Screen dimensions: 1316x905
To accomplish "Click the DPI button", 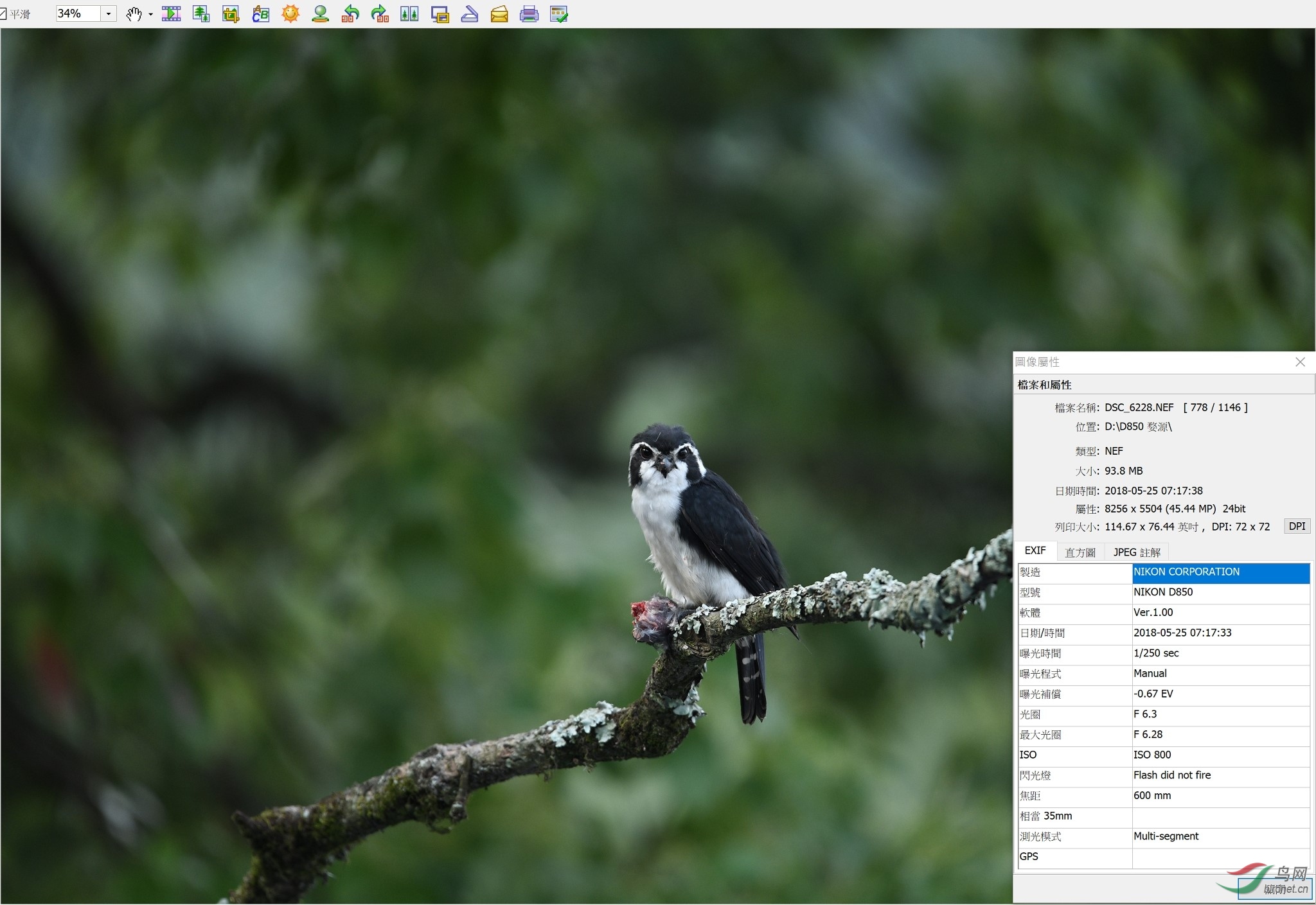I will pyautogui.click(x=1297, y=526).
